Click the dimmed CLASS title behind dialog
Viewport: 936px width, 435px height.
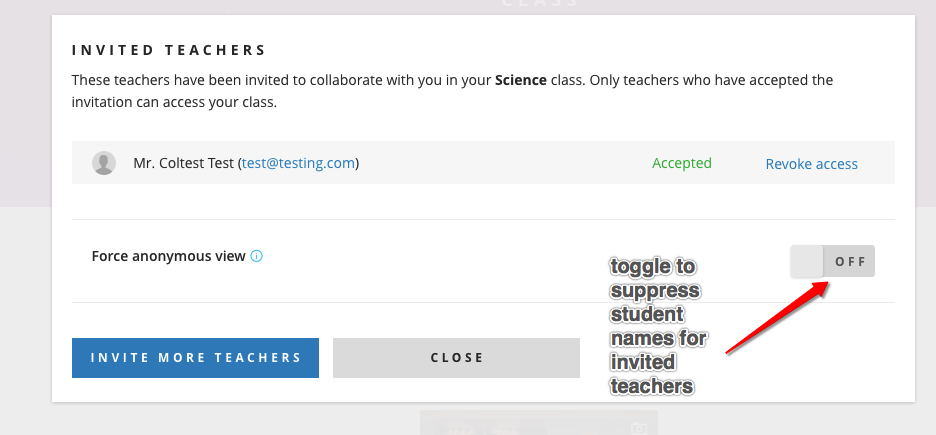pos(539,4)
